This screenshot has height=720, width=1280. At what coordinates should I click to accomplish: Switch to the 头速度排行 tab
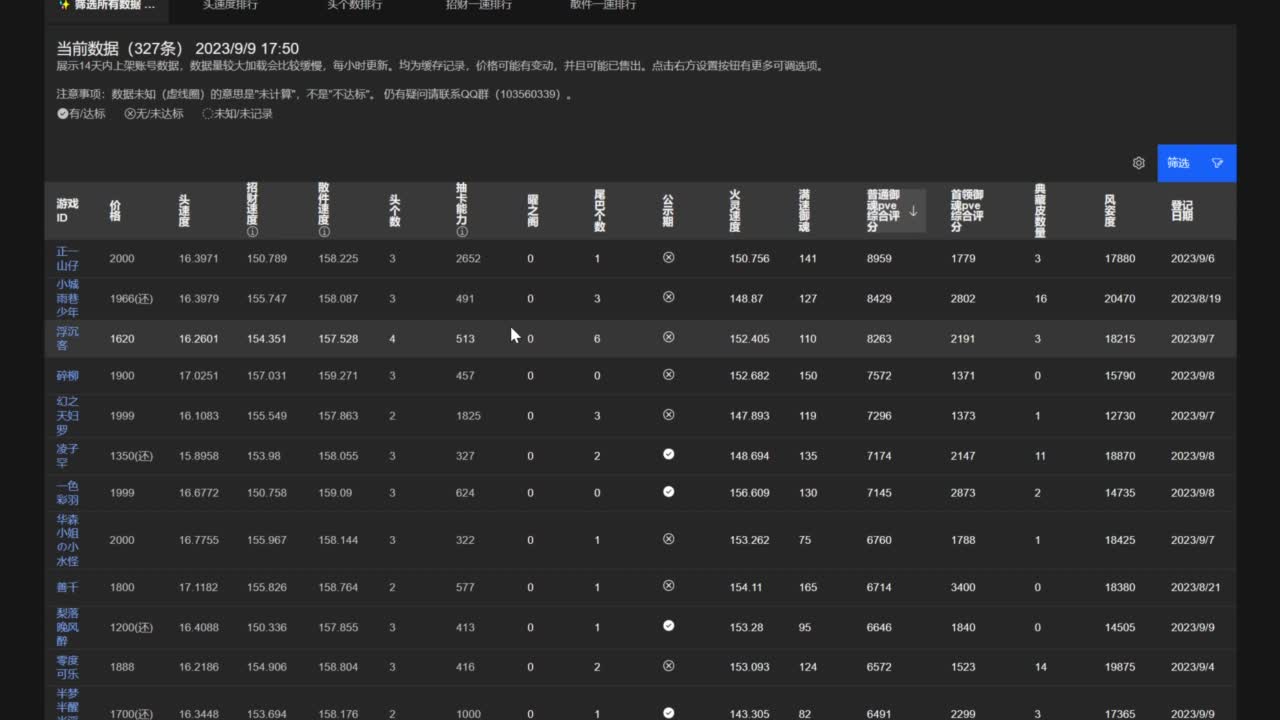click(230, 5)
